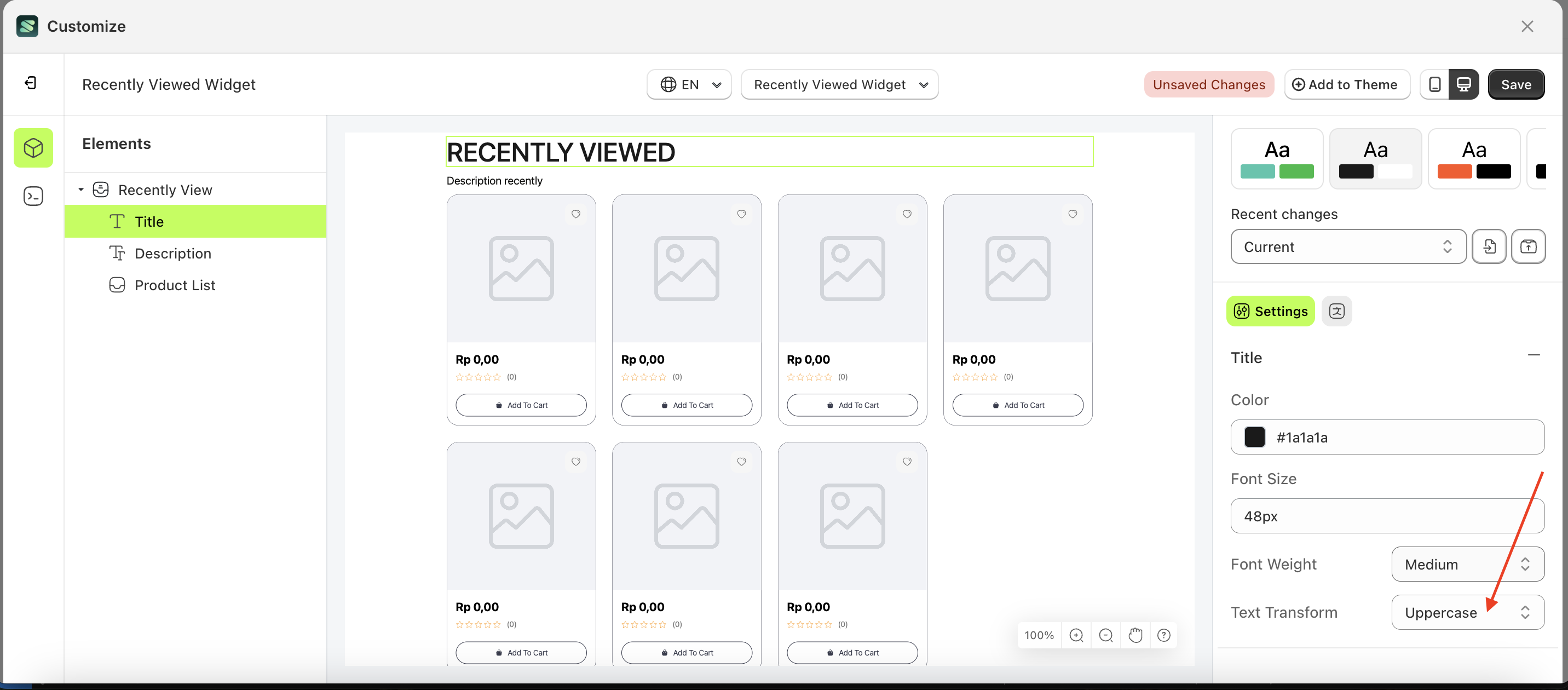This screenshot has height=690, width=1568.
Task: Select the Elements panel icon in the left sidebar
Action: (x=33, y=147)
